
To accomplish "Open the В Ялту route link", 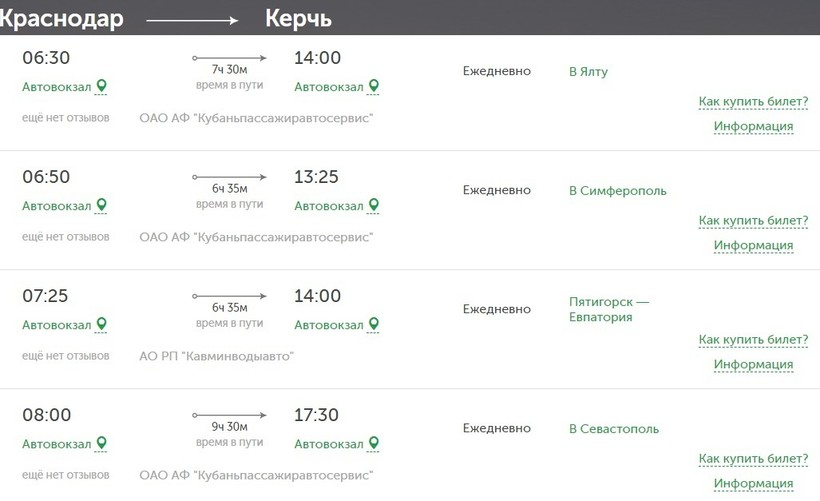I will point(588,71).
